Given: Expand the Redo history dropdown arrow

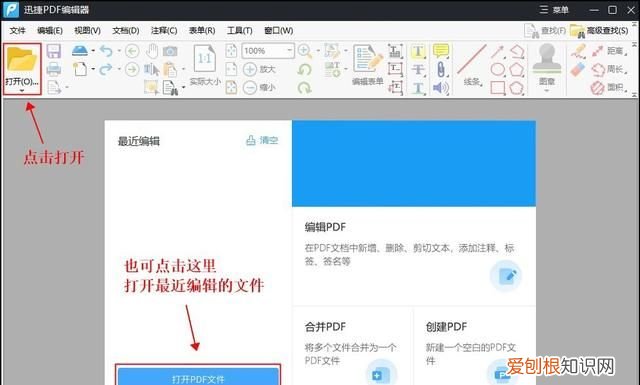Looking at the screenshot, I should coord(119,69).
